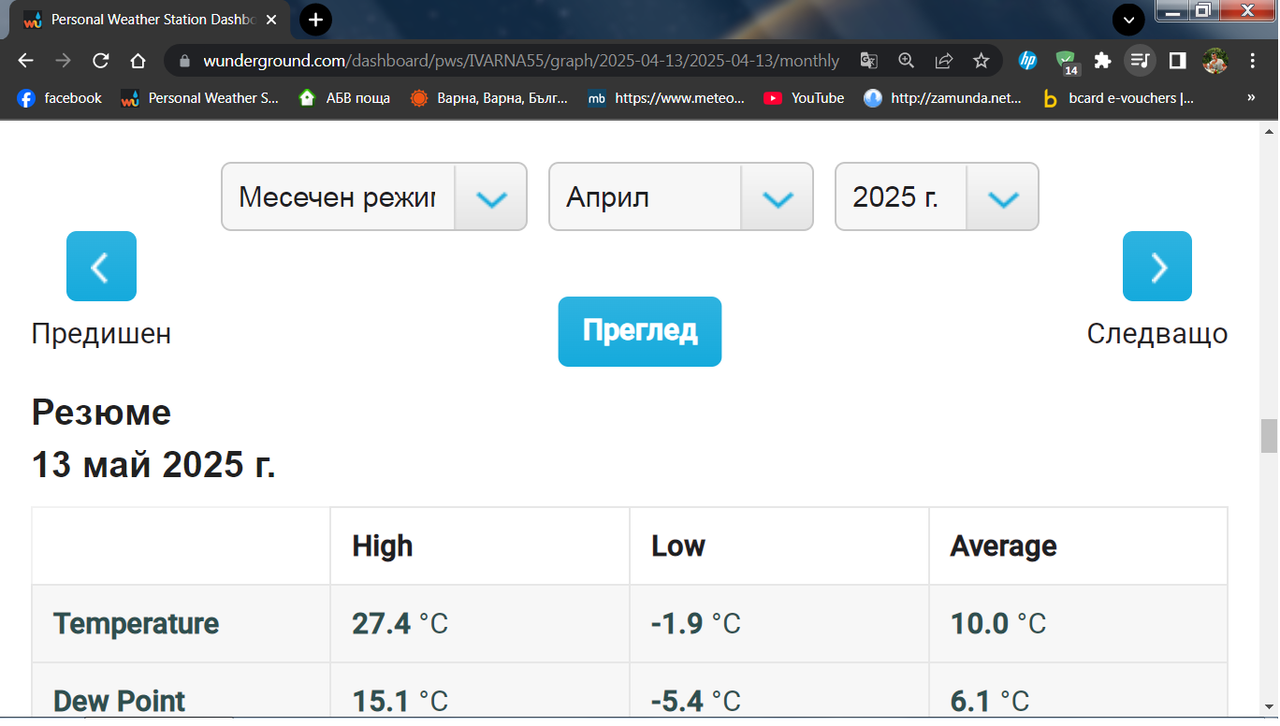
Task: Open the Google Translate icon in address bar
Action: pos(868,60)
